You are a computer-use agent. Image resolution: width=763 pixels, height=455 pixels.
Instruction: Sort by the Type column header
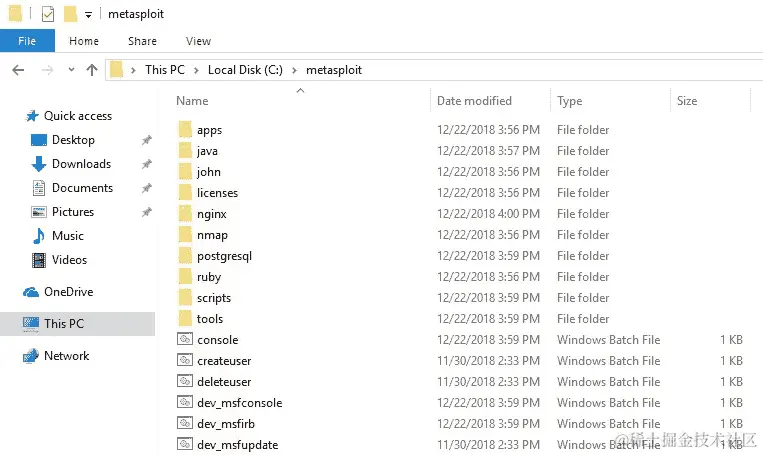click(569, 101)
